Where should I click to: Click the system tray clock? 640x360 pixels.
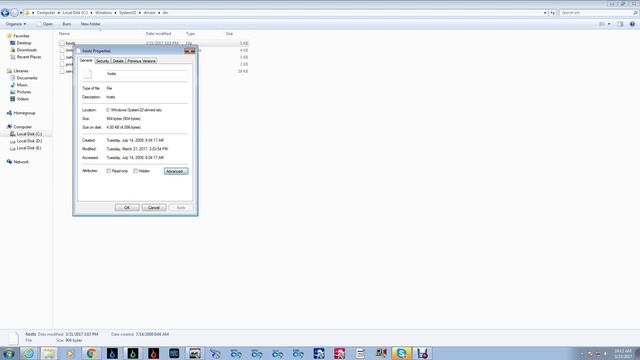[622, 354]
